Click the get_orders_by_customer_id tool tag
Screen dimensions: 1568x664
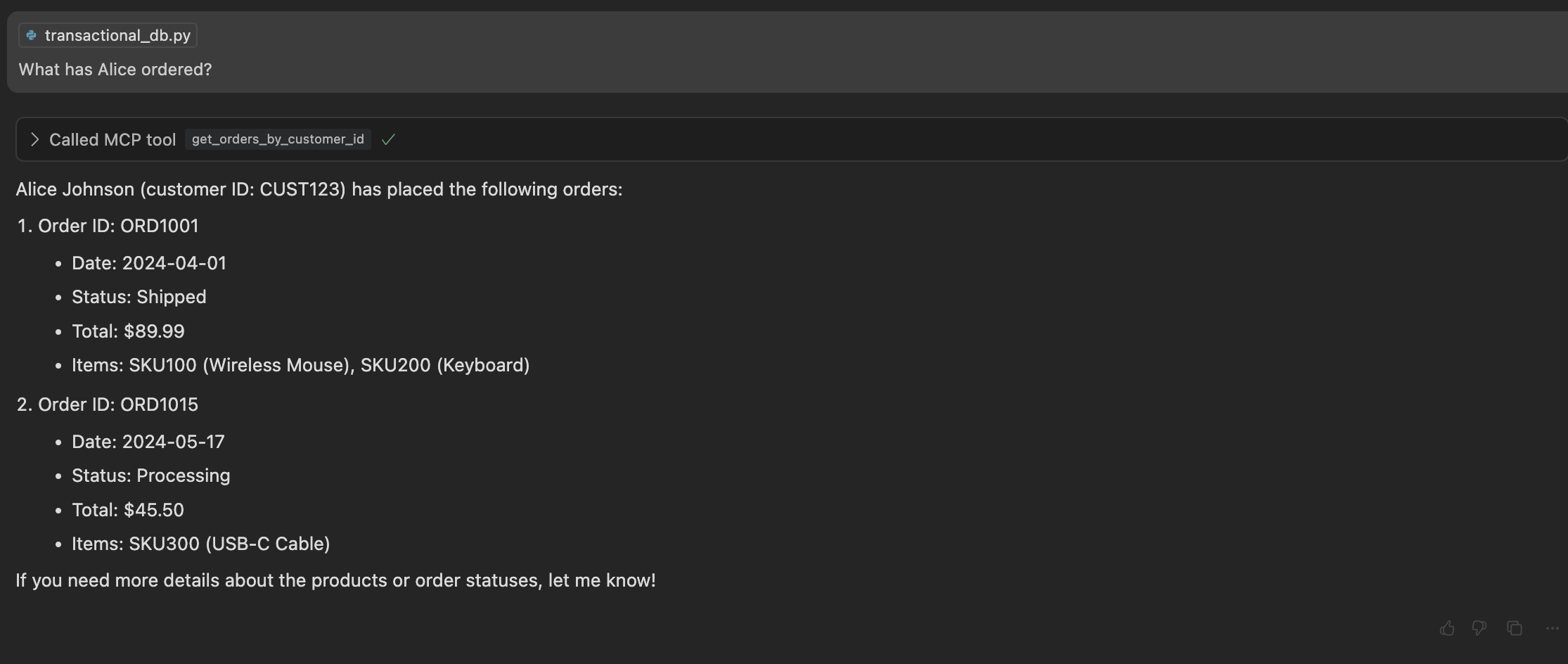278,139
